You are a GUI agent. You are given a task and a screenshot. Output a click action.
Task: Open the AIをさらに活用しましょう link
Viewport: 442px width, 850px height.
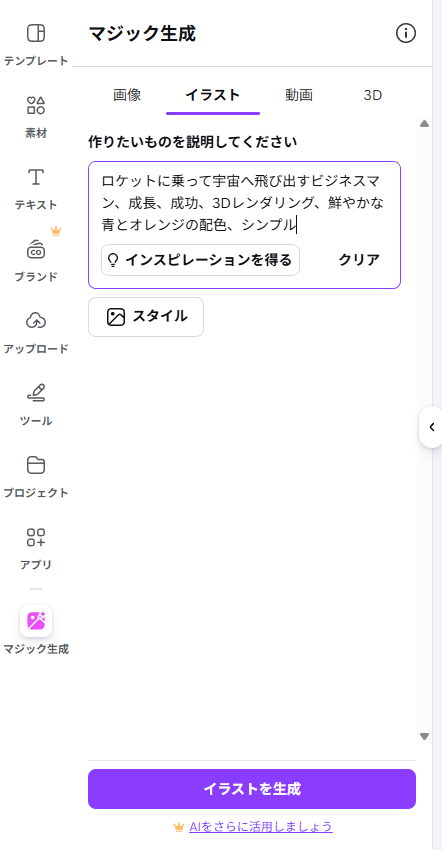260,827
